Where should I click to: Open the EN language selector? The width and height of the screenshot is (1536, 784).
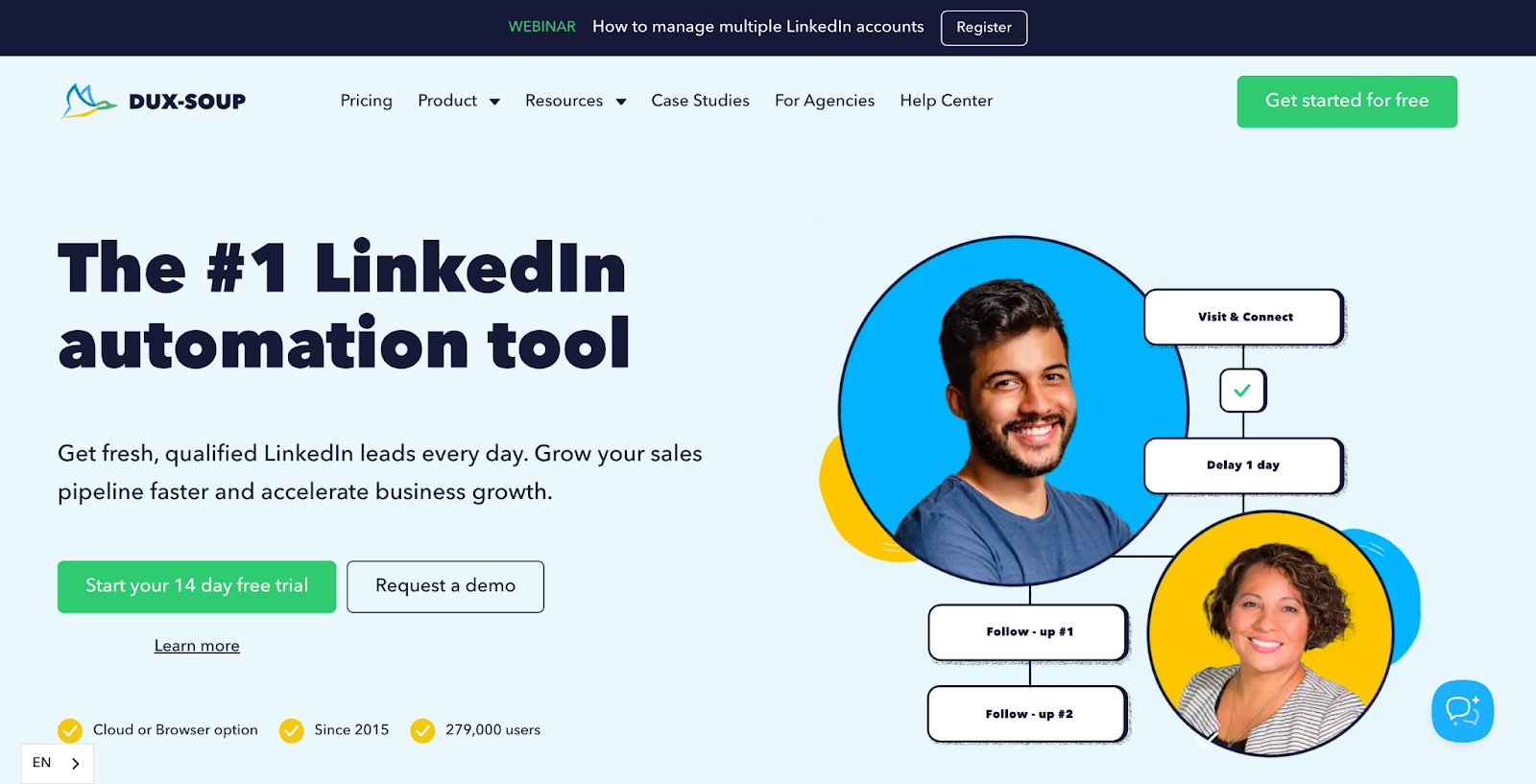coord(57,763)
